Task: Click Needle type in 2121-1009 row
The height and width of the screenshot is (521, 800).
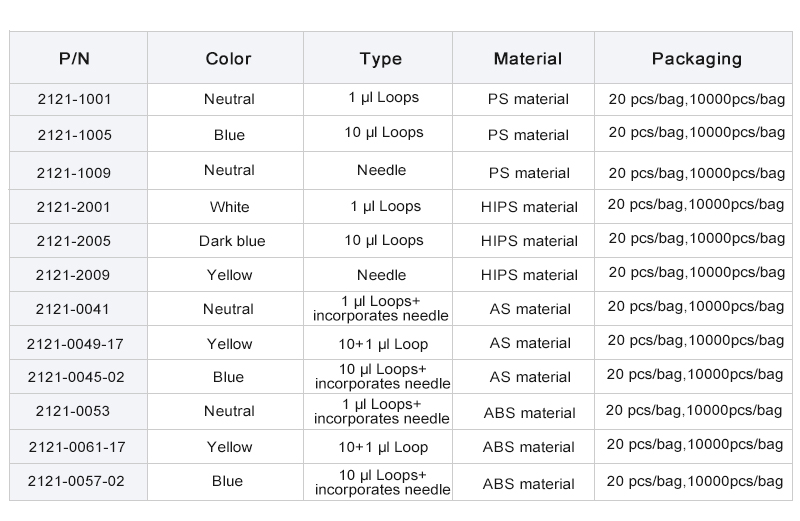Action: point(381,170)
